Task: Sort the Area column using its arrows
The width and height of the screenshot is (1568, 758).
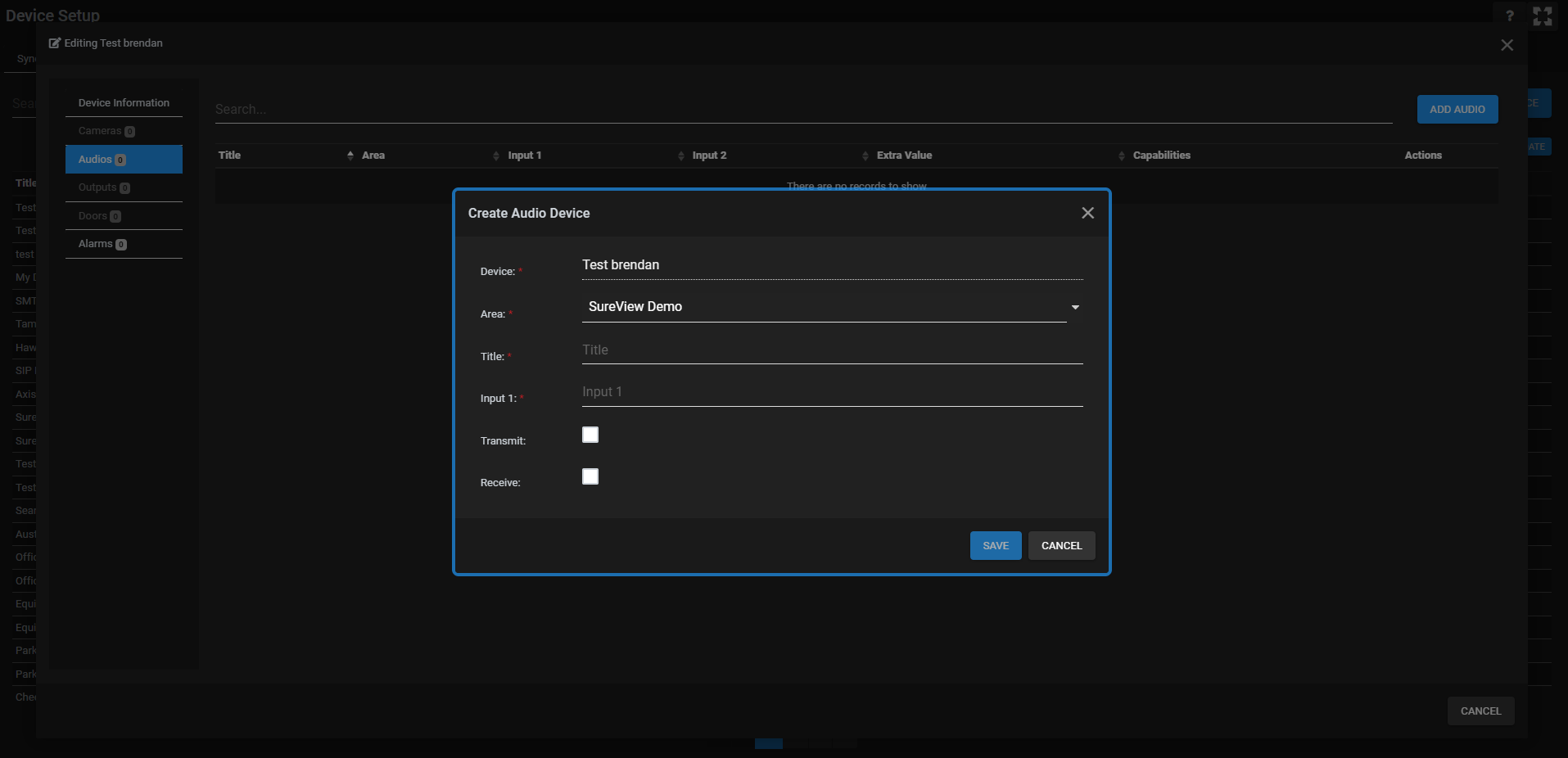Action: pos(496,156)
